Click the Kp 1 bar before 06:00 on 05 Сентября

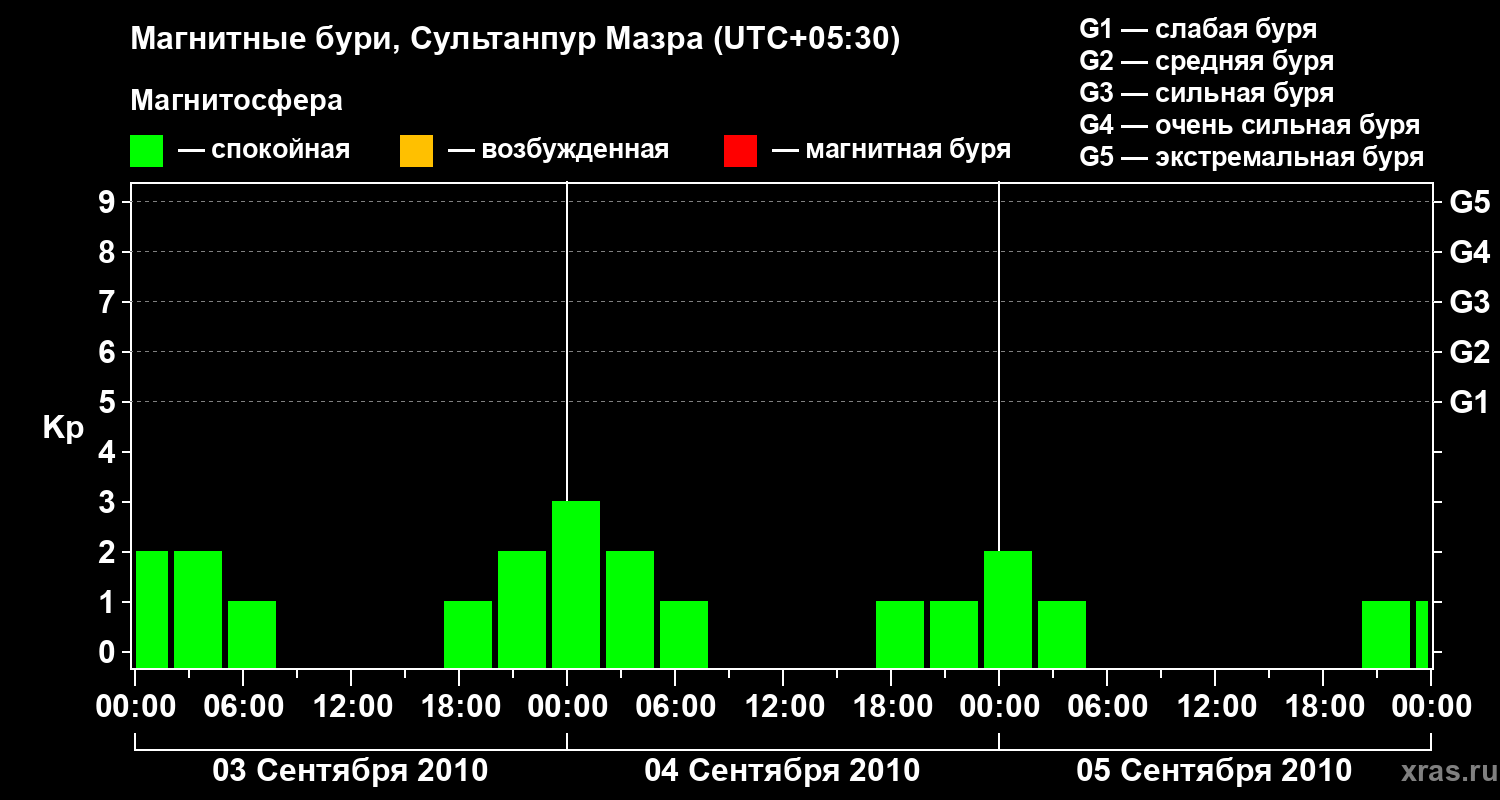click(1062, 634)
